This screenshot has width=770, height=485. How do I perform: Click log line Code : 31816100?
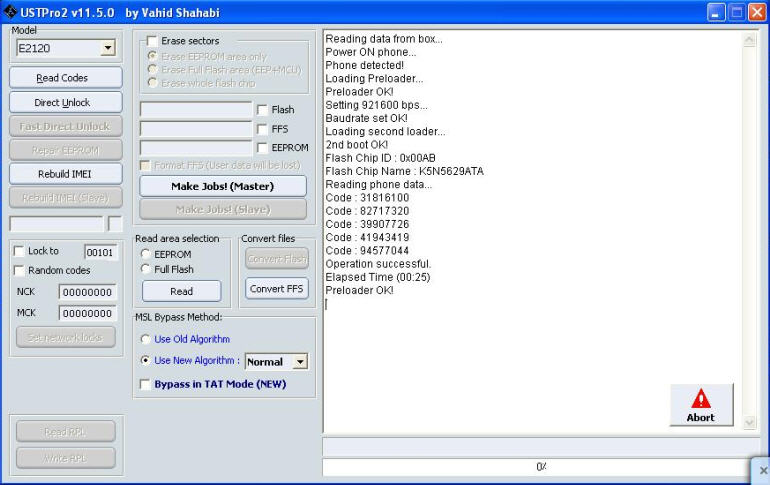(x=367, y=198)
